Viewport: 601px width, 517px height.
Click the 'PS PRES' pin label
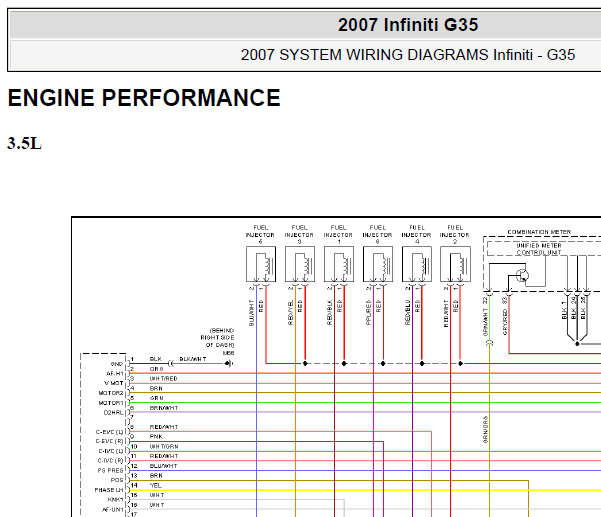coord(110,470)
